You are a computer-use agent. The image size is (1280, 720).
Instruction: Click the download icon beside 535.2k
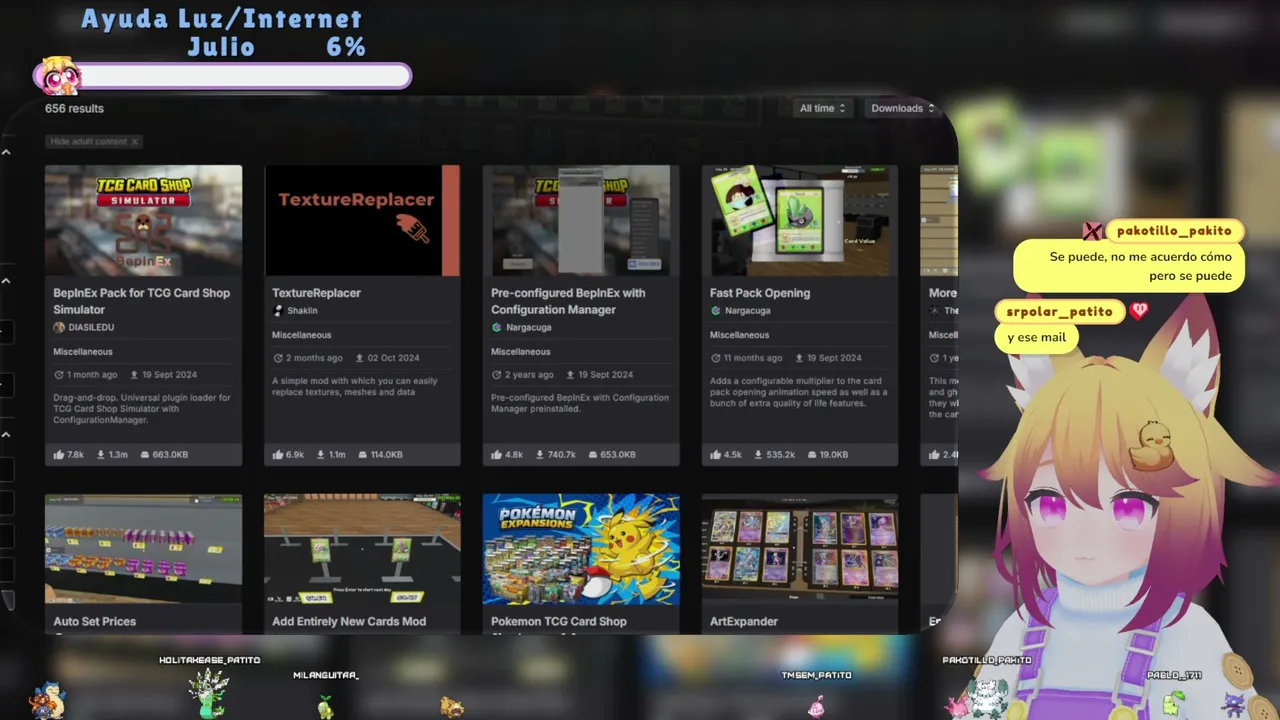(x=759, y=455)
